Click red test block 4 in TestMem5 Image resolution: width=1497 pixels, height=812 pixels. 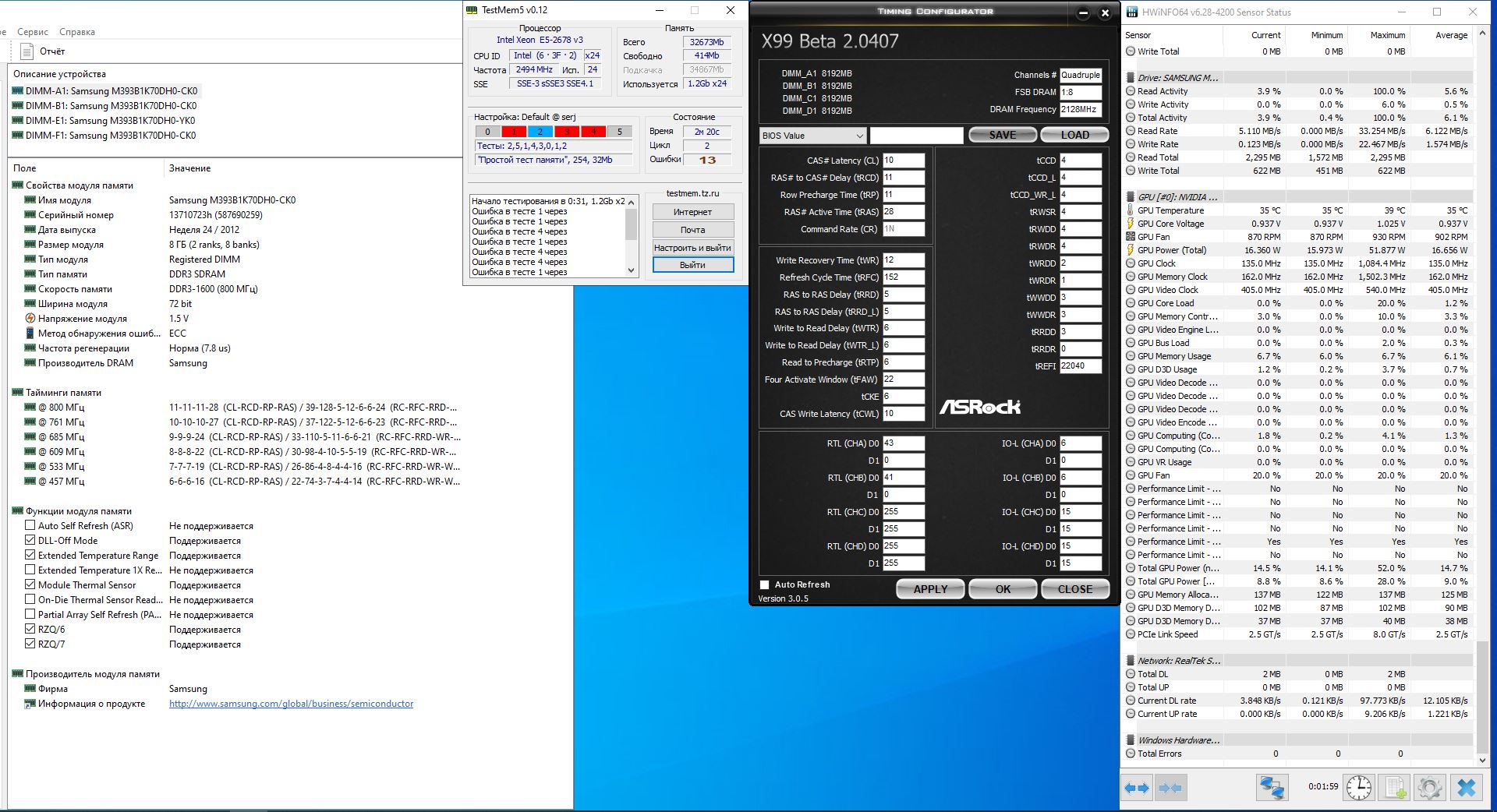pos(593,132)
